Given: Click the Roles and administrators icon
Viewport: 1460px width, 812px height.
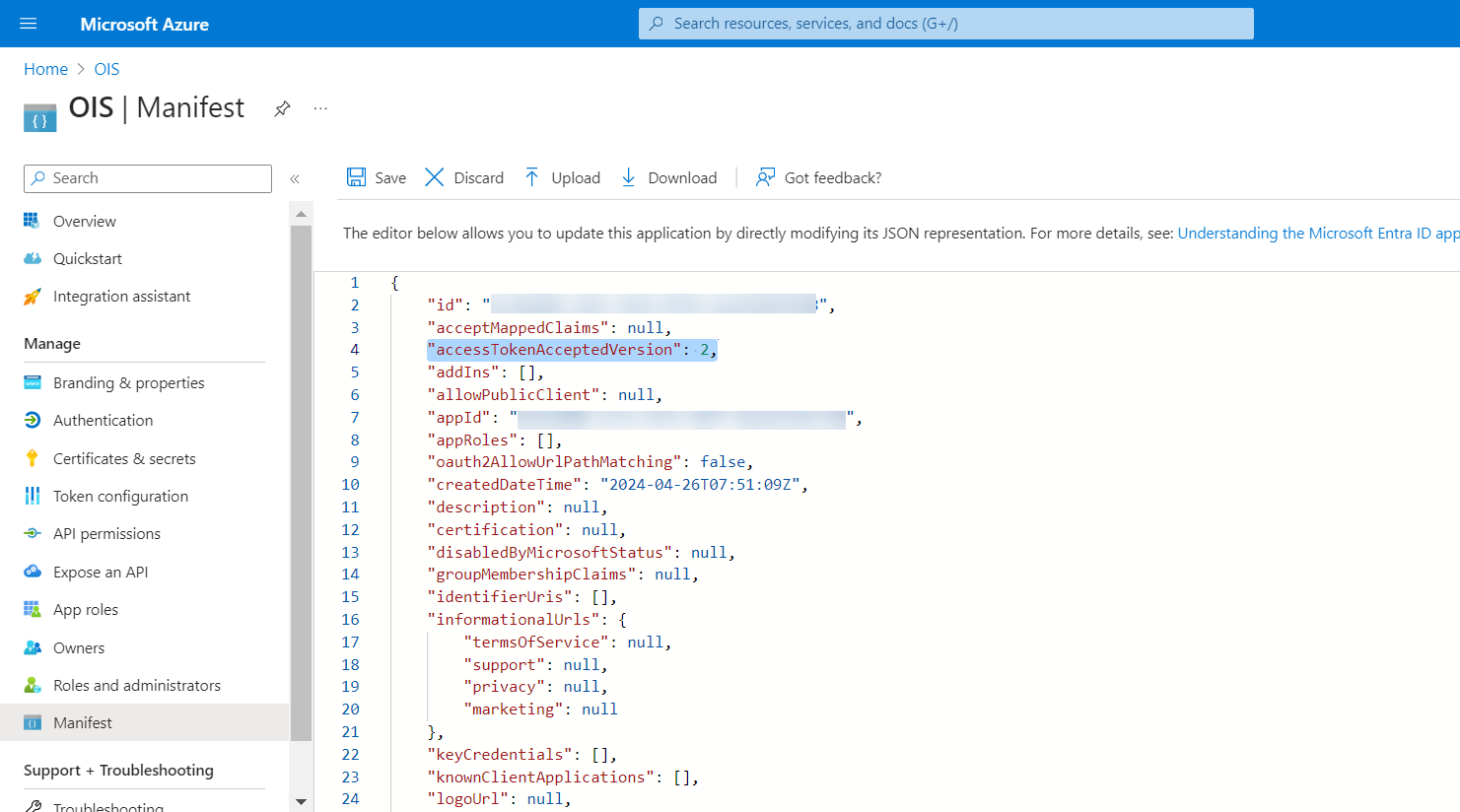Looking at the screenshot, I should point(33,685).
